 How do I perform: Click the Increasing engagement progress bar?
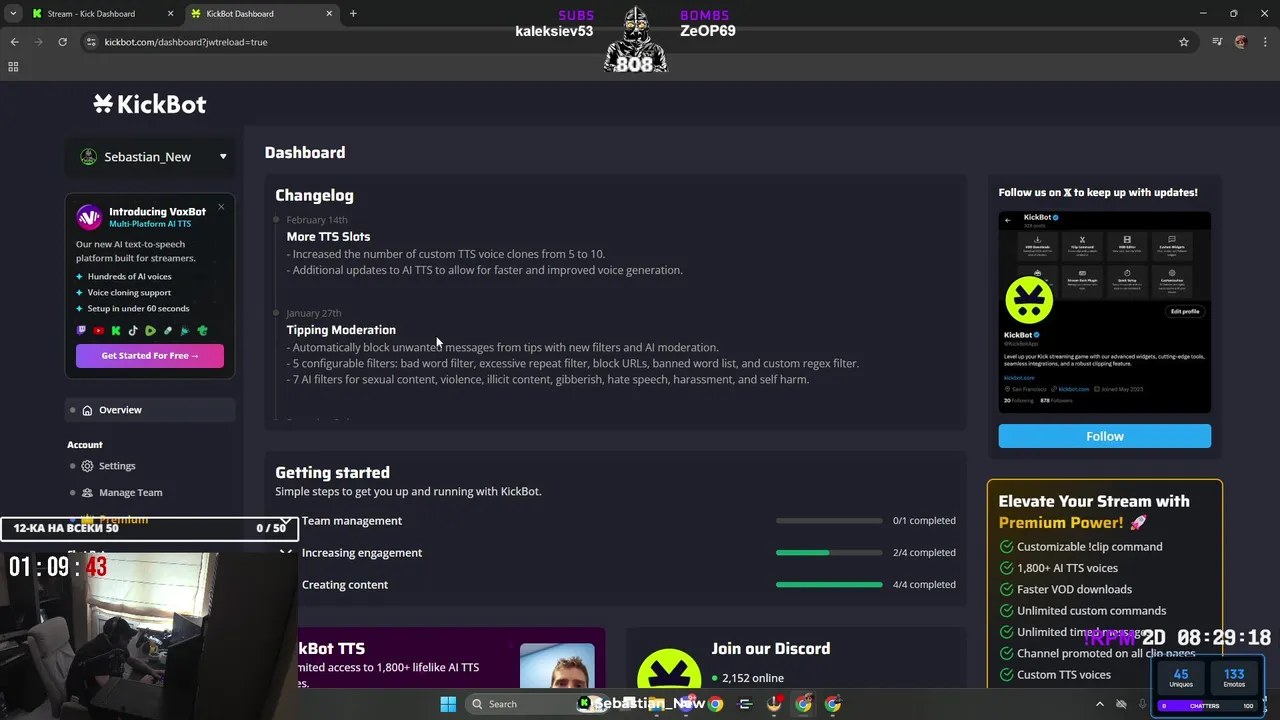click(829, 553)
